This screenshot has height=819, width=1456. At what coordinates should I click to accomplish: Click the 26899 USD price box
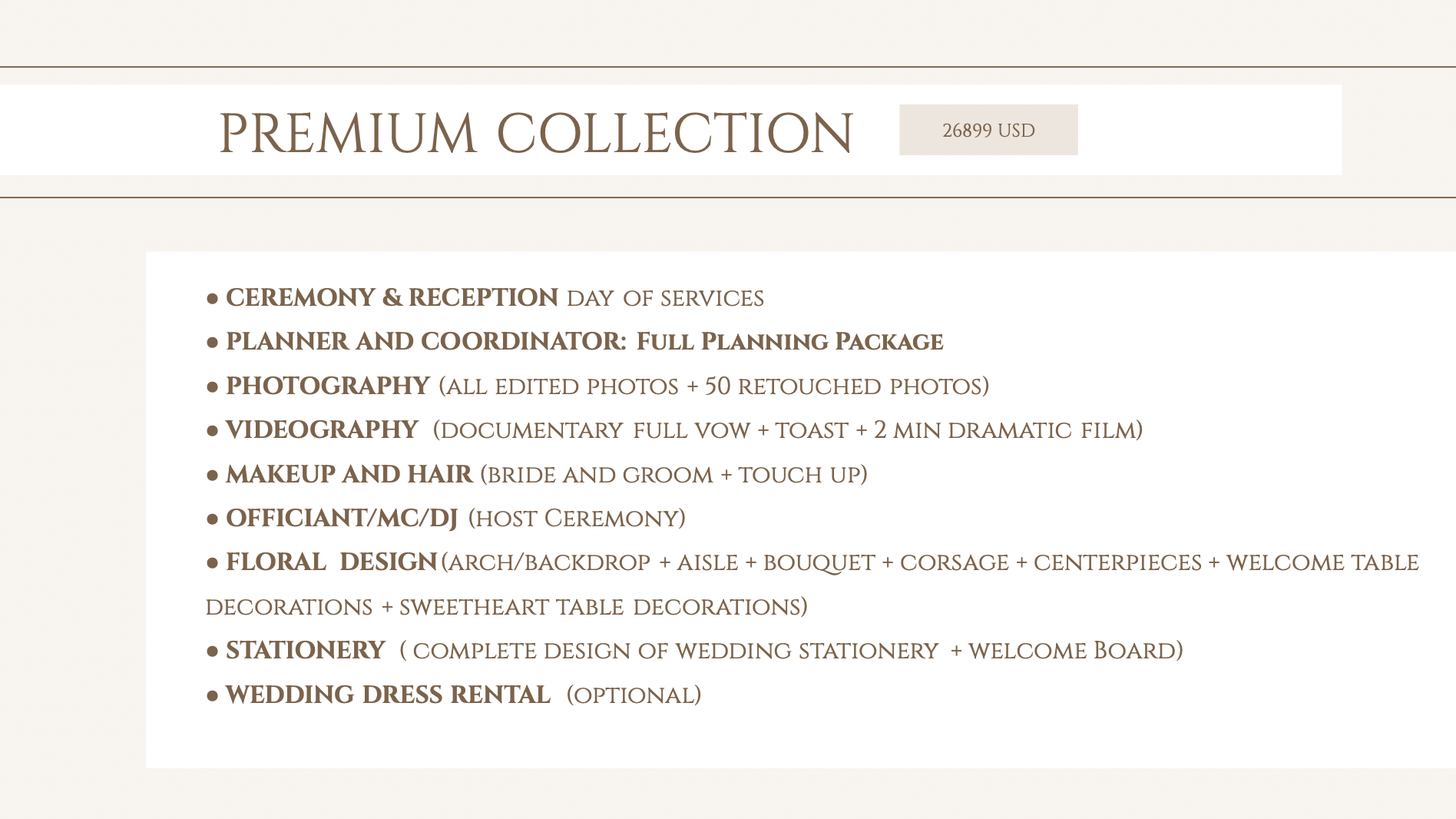click(x=988, y=130)
